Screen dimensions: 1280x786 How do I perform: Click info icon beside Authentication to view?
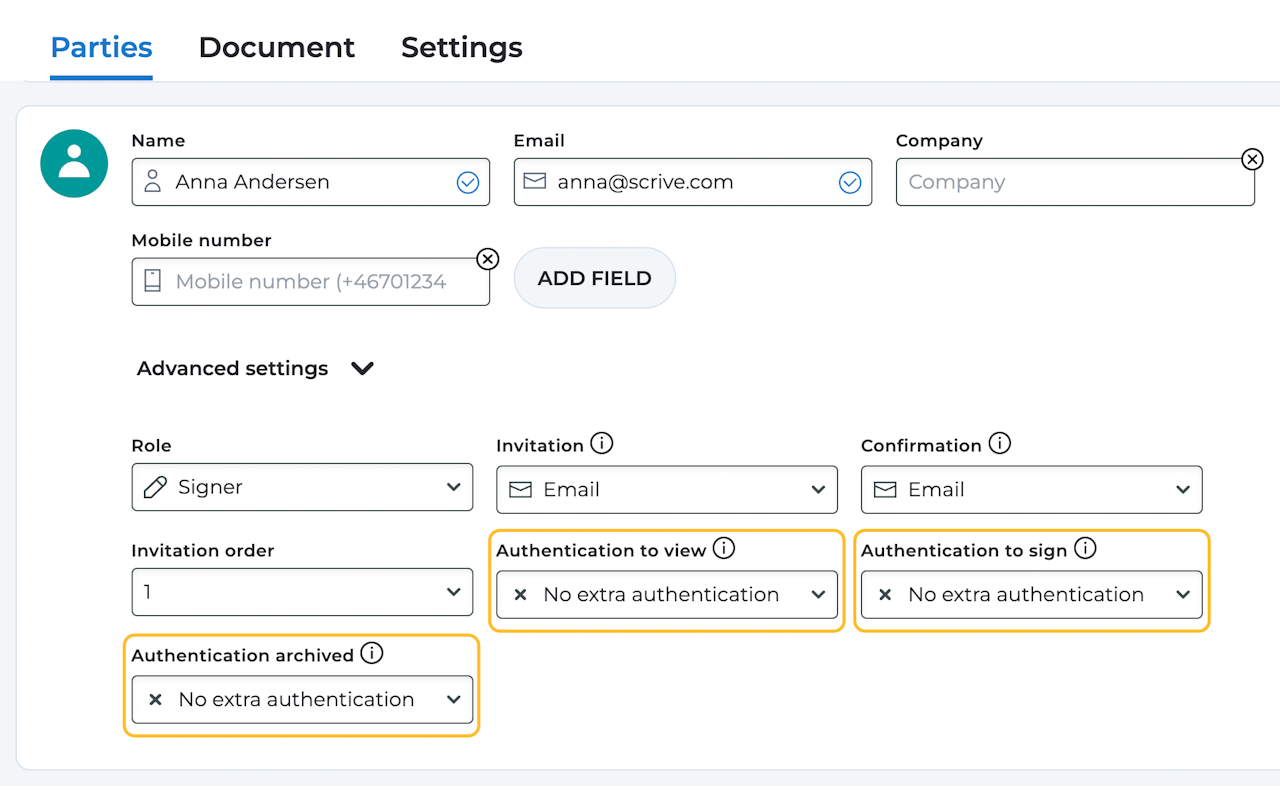coord(724,548)
